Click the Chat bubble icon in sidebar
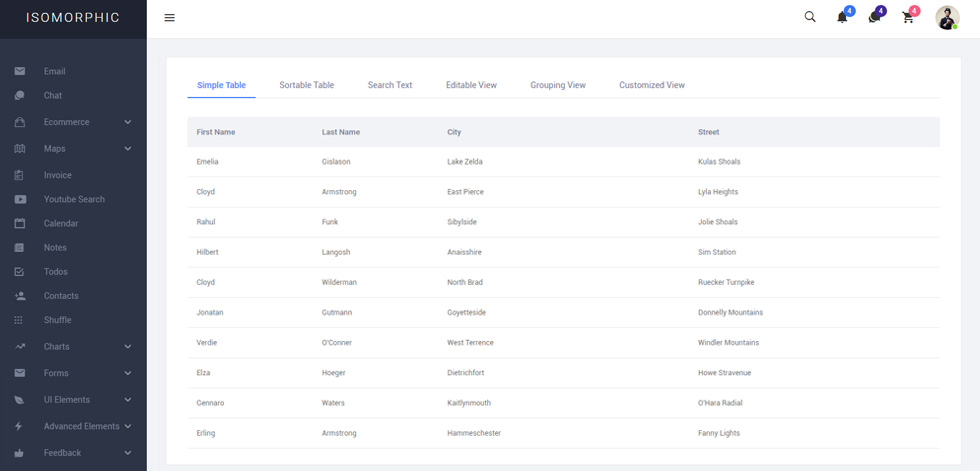The image size is (980, 471). click(x=19, y=96)
